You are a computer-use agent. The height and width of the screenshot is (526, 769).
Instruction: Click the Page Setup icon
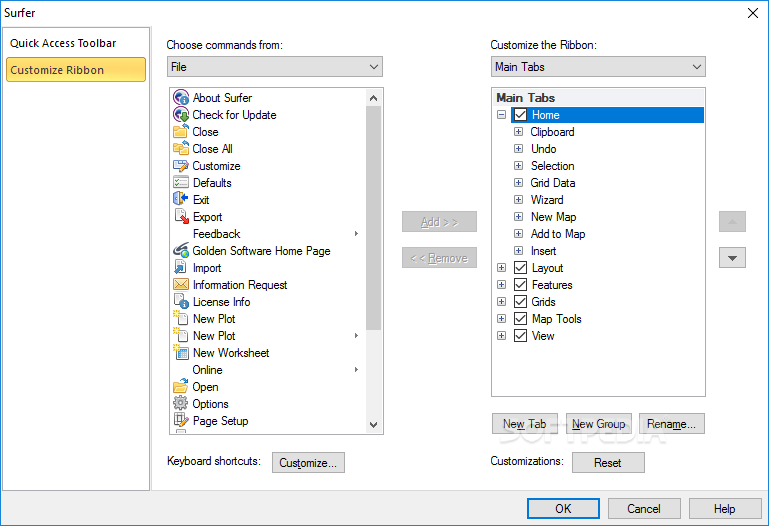[181, 420]
